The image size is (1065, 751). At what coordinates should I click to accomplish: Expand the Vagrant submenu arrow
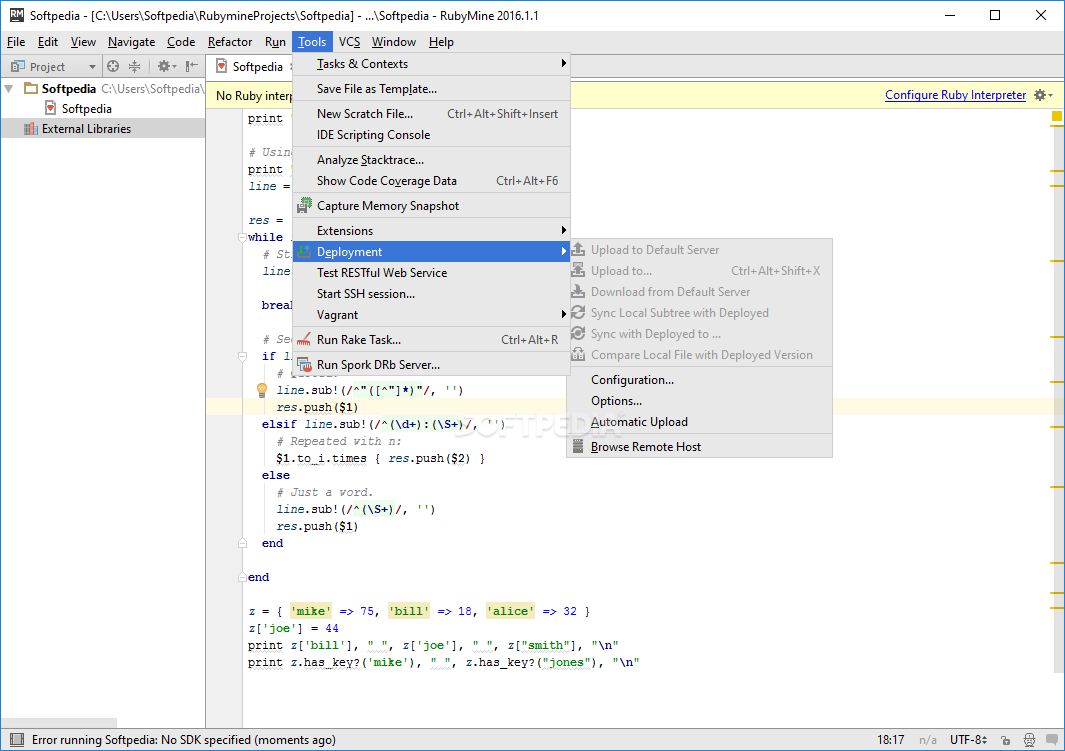click(563, 314)
